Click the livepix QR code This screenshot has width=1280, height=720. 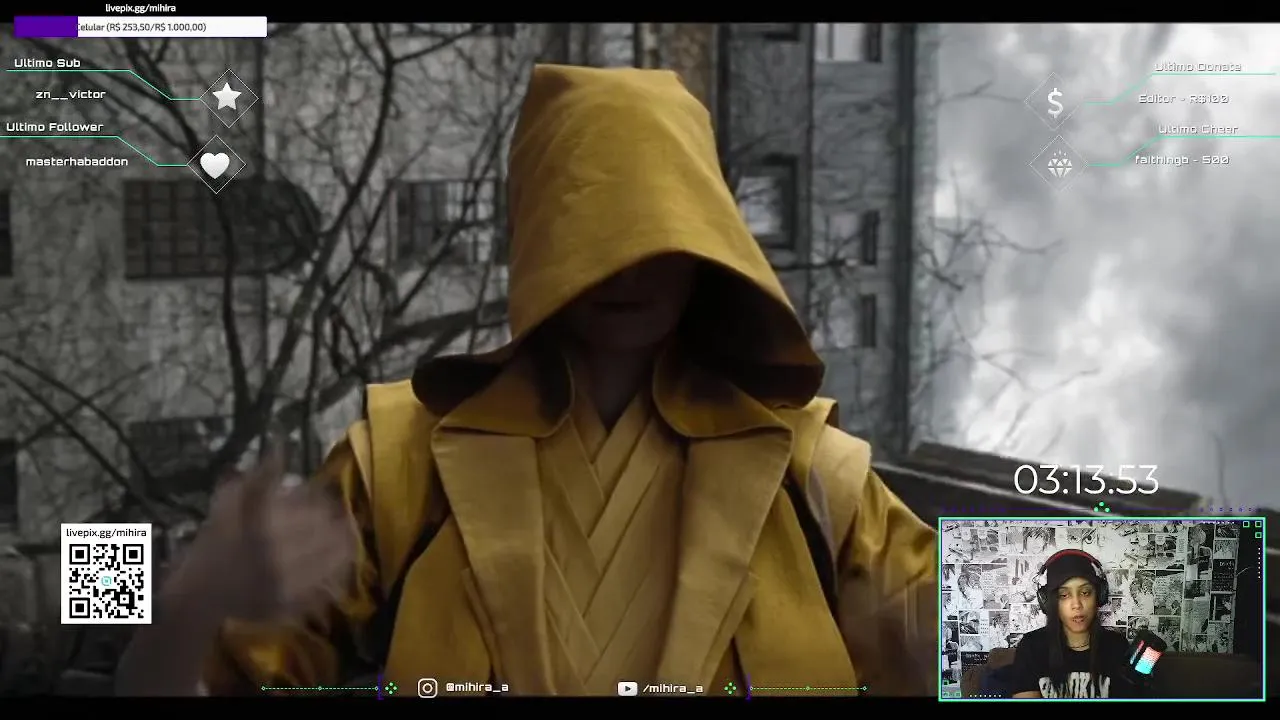tap(106, 581)
